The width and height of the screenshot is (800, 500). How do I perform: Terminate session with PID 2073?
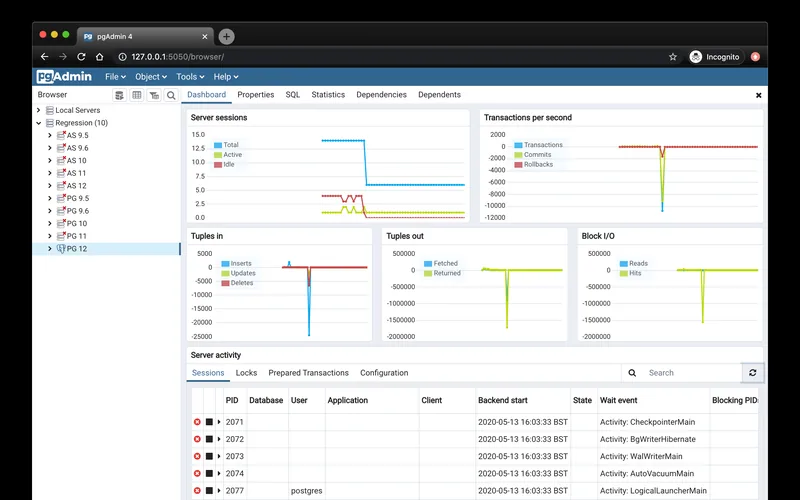(197, 456)
